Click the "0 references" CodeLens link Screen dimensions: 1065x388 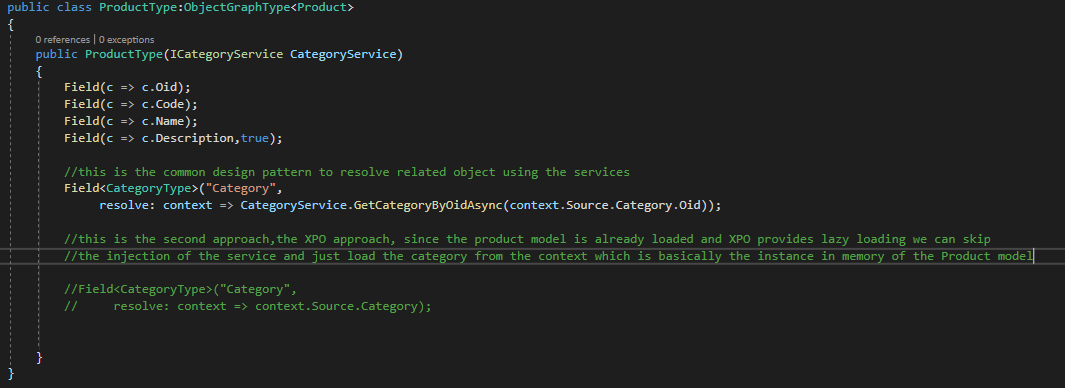pyautogui.click(x=62, y=39)
